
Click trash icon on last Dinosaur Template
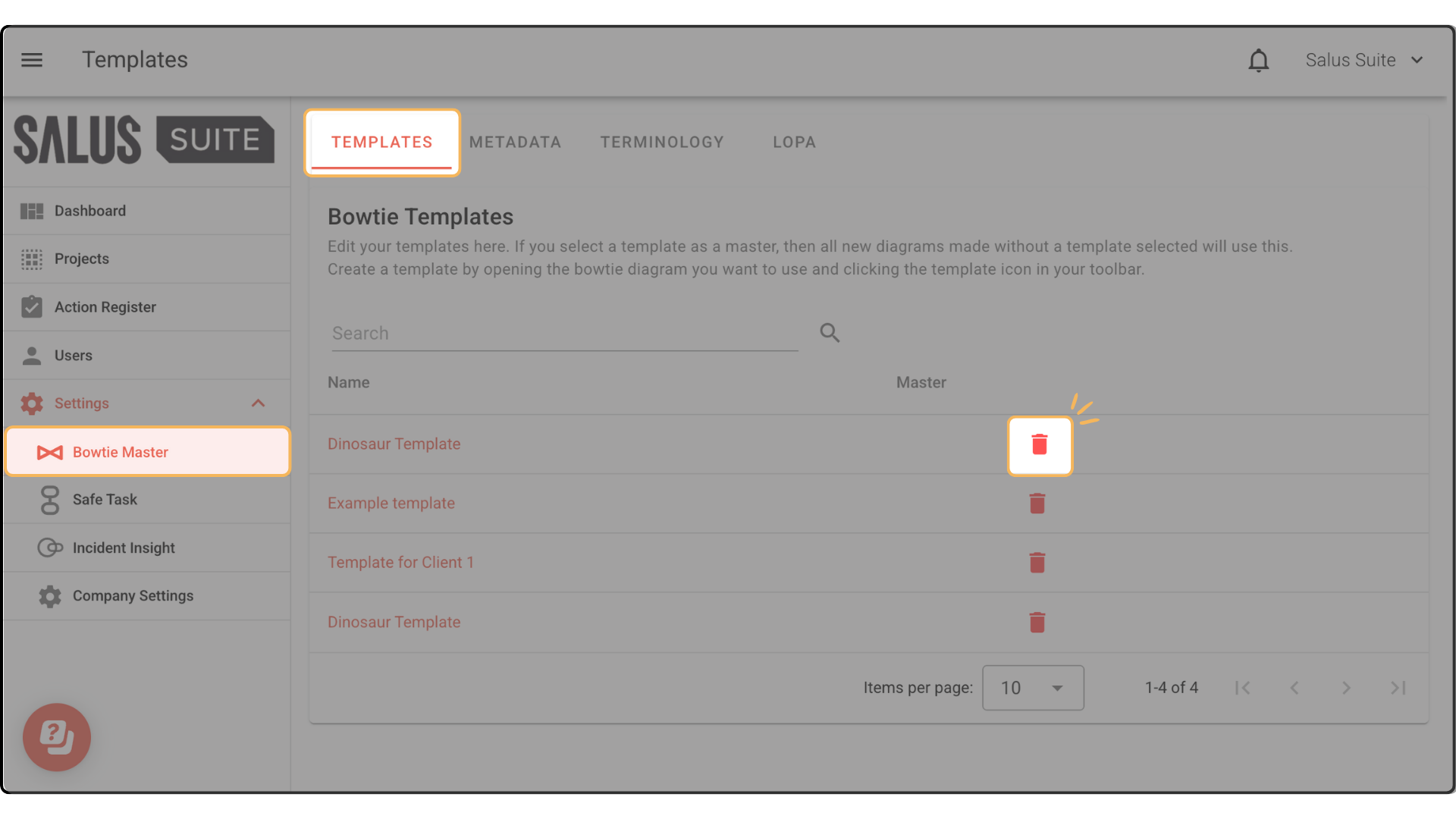click(x=1037, y=623)
